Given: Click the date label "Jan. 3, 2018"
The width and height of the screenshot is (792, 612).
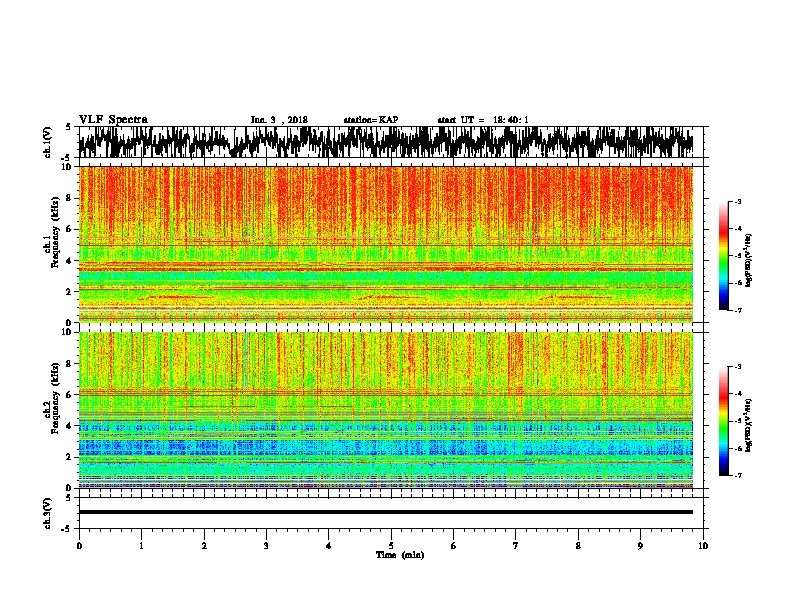Looking at the screenshot, I should point(279,120).
